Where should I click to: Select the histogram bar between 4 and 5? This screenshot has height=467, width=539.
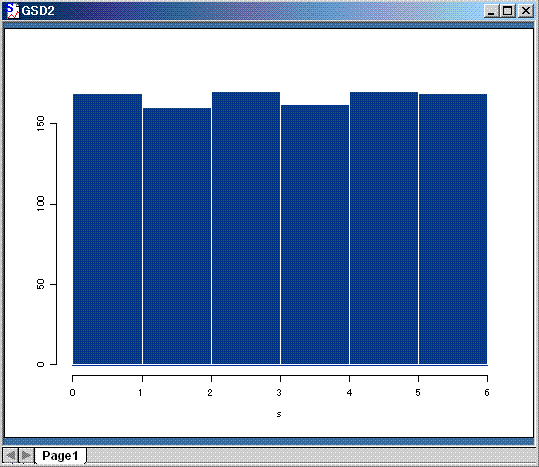[x=384, y=228]
